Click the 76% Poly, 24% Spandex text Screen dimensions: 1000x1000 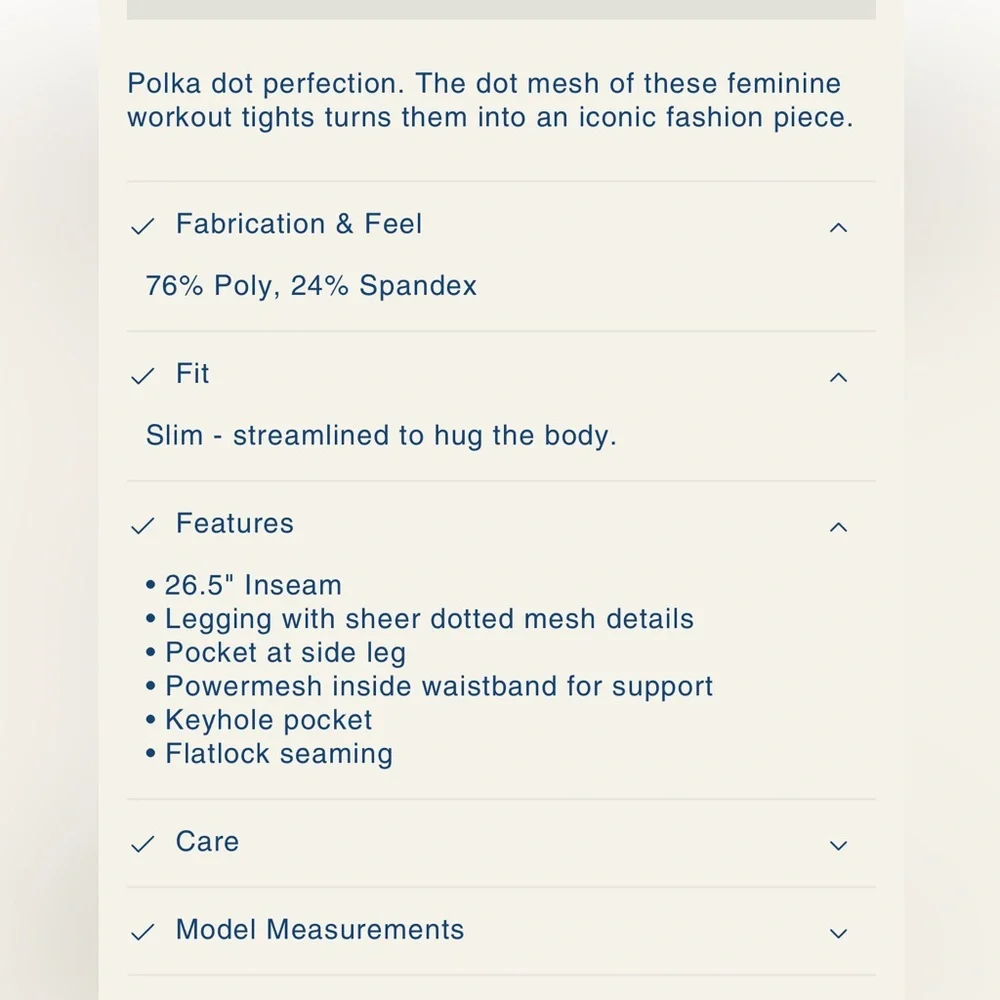(x=311, y=286)
